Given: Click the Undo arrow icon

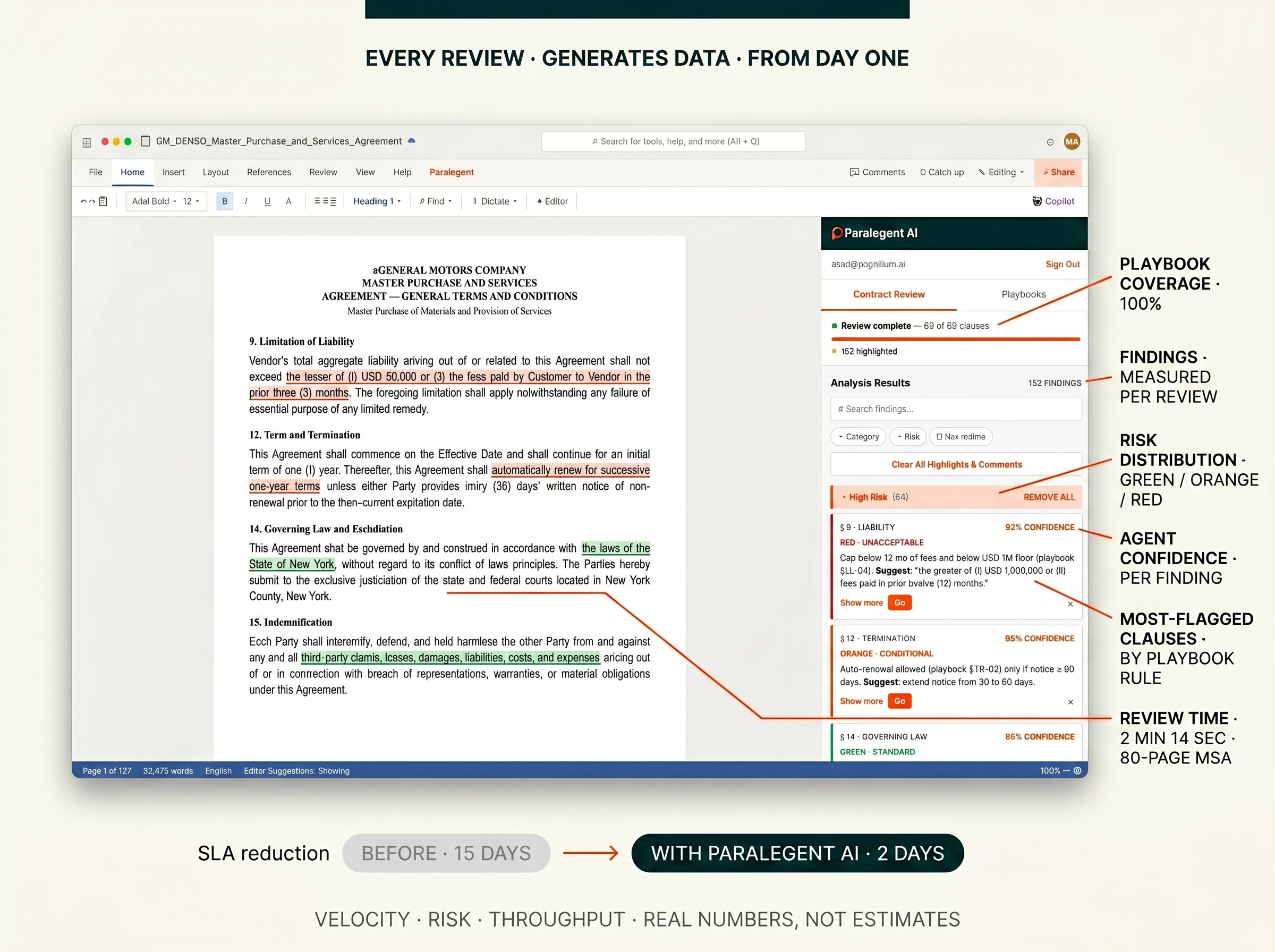Looking at the screenshot, I should [83, 201].
